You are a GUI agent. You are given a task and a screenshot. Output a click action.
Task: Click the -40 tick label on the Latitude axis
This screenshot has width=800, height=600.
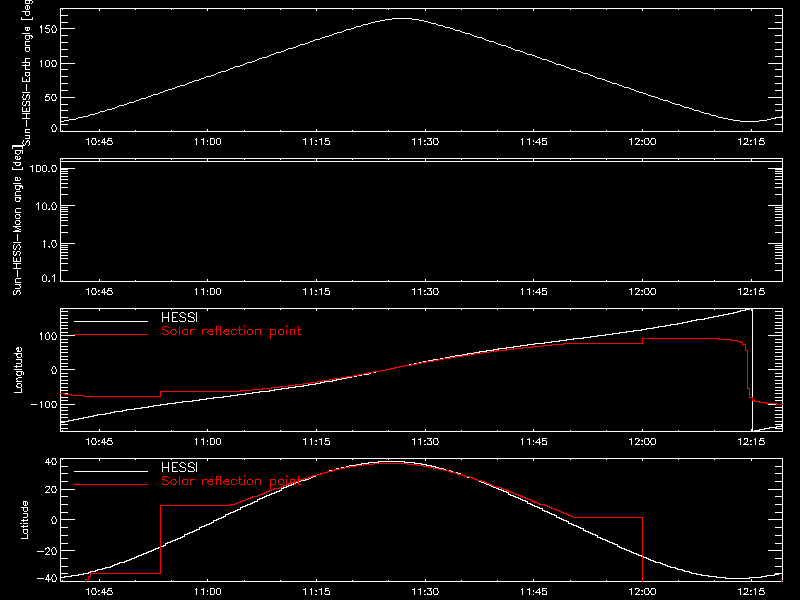(48, 579)
